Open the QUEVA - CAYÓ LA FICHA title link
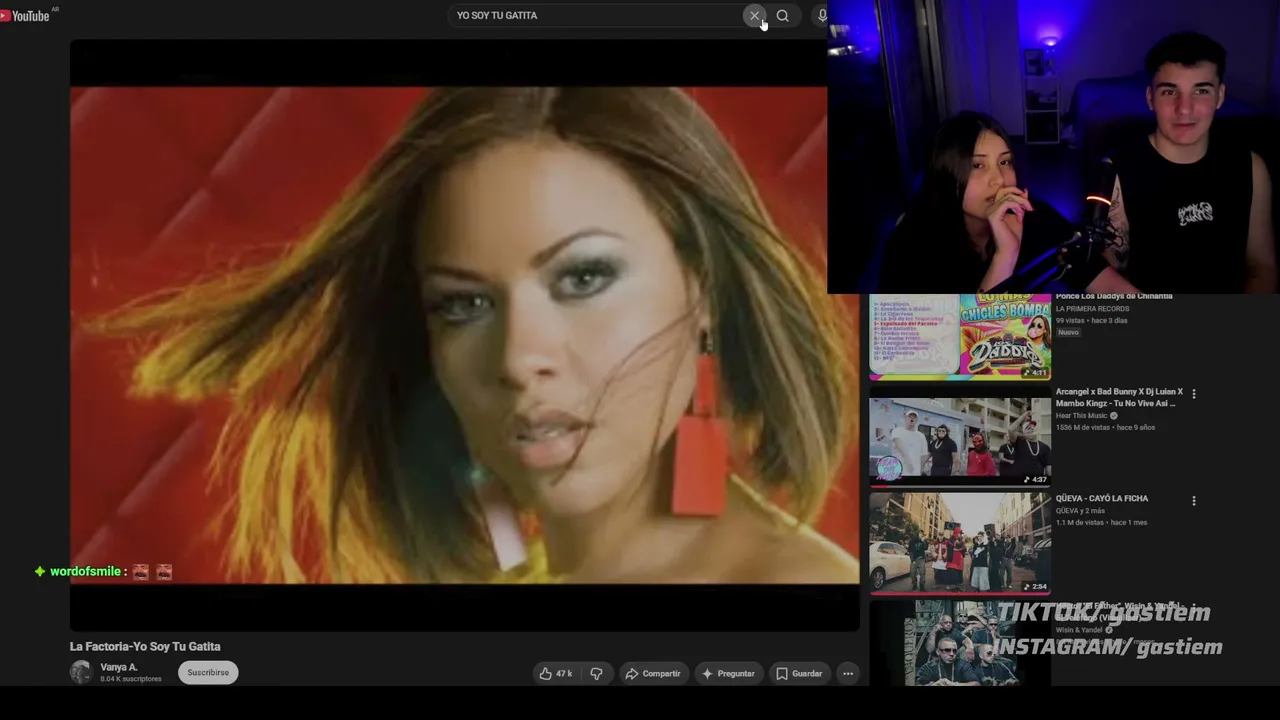1280x720 pixels. tap(1102, 498)
